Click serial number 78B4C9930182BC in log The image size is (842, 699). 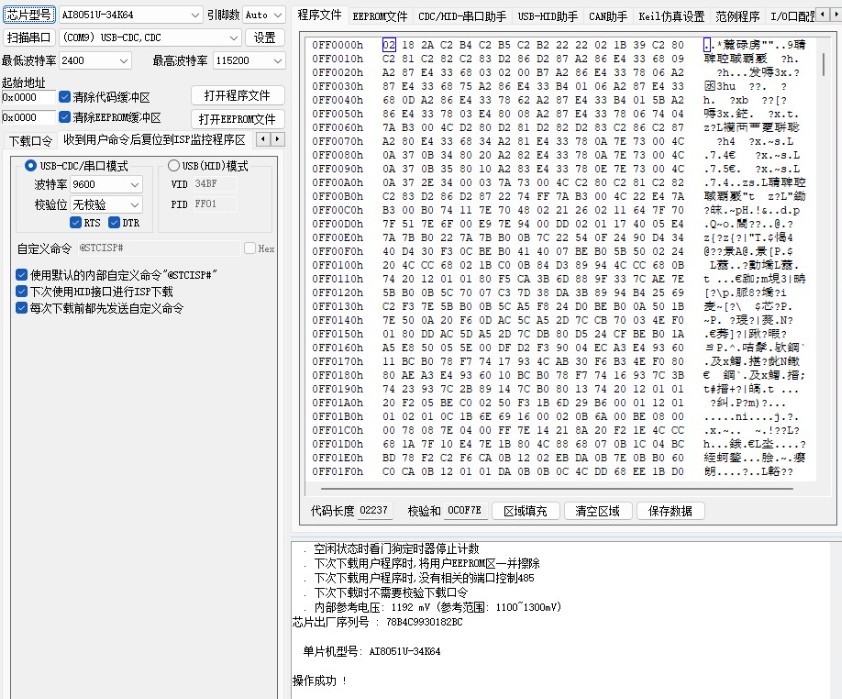point(424,622)
